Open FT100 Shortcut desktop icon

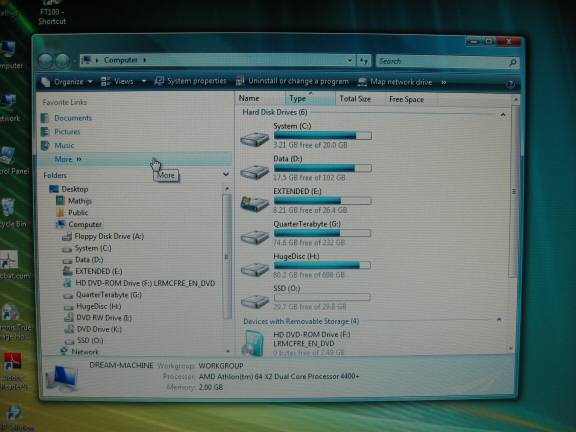[x=52, y=14]
